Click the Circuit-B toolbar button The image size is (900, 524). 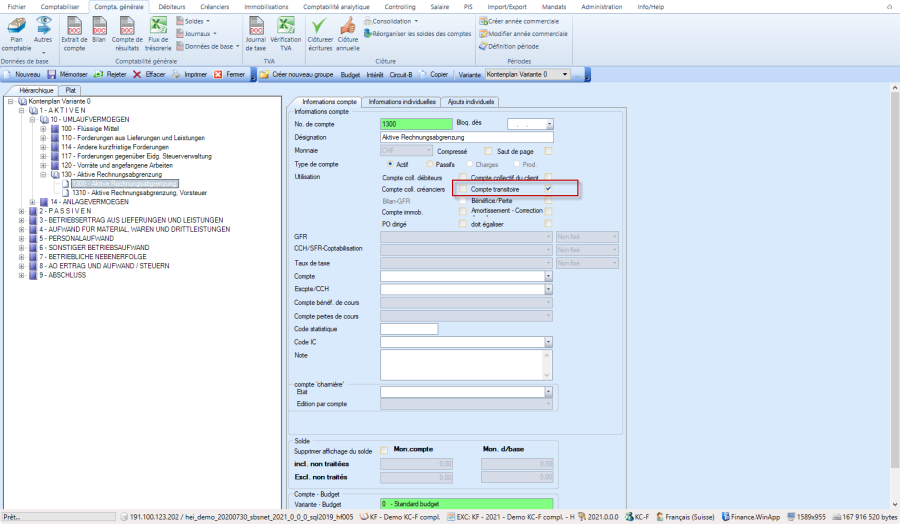(x=401, y=75)
